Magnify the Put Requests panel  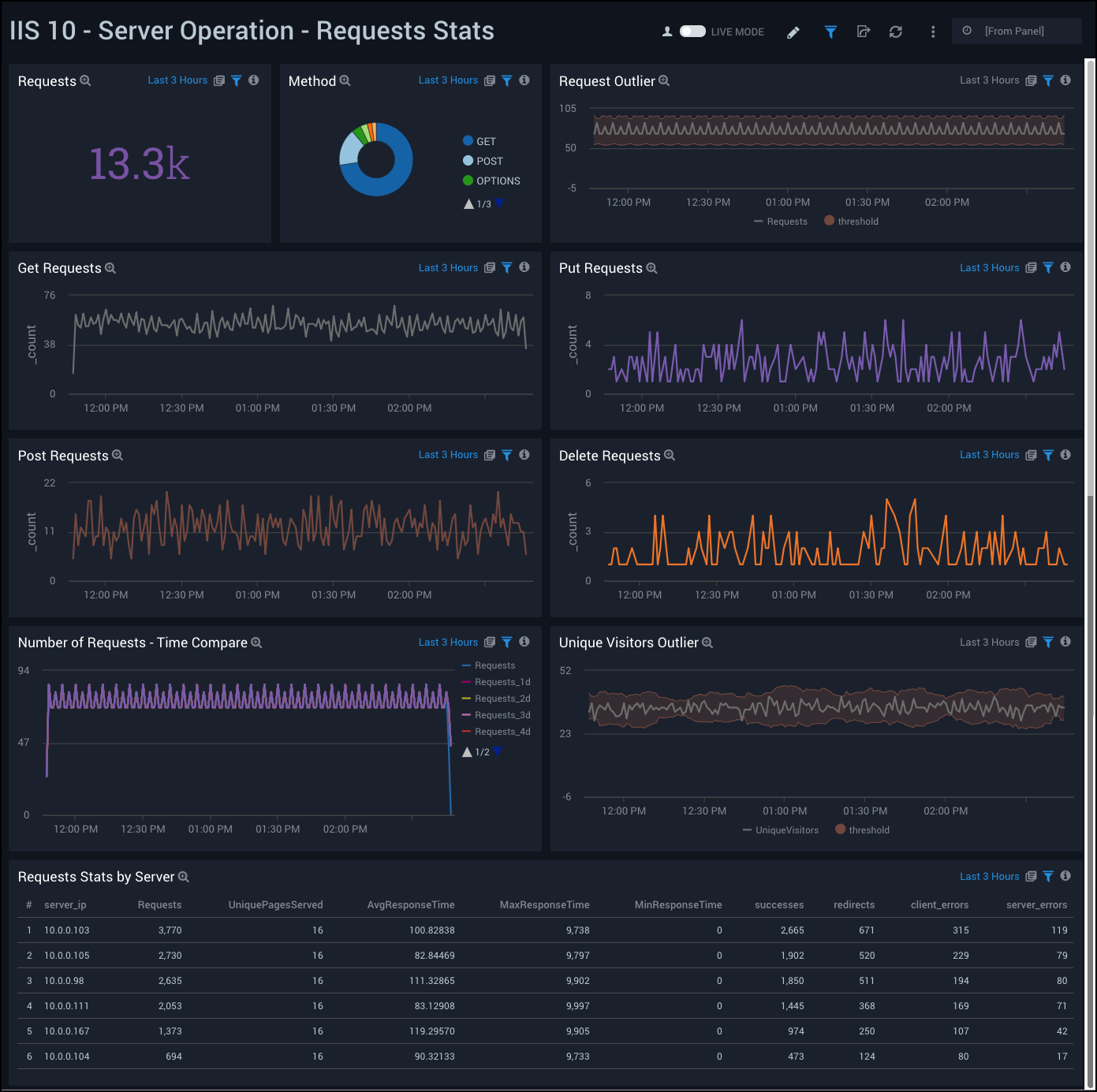click(651, 268)
